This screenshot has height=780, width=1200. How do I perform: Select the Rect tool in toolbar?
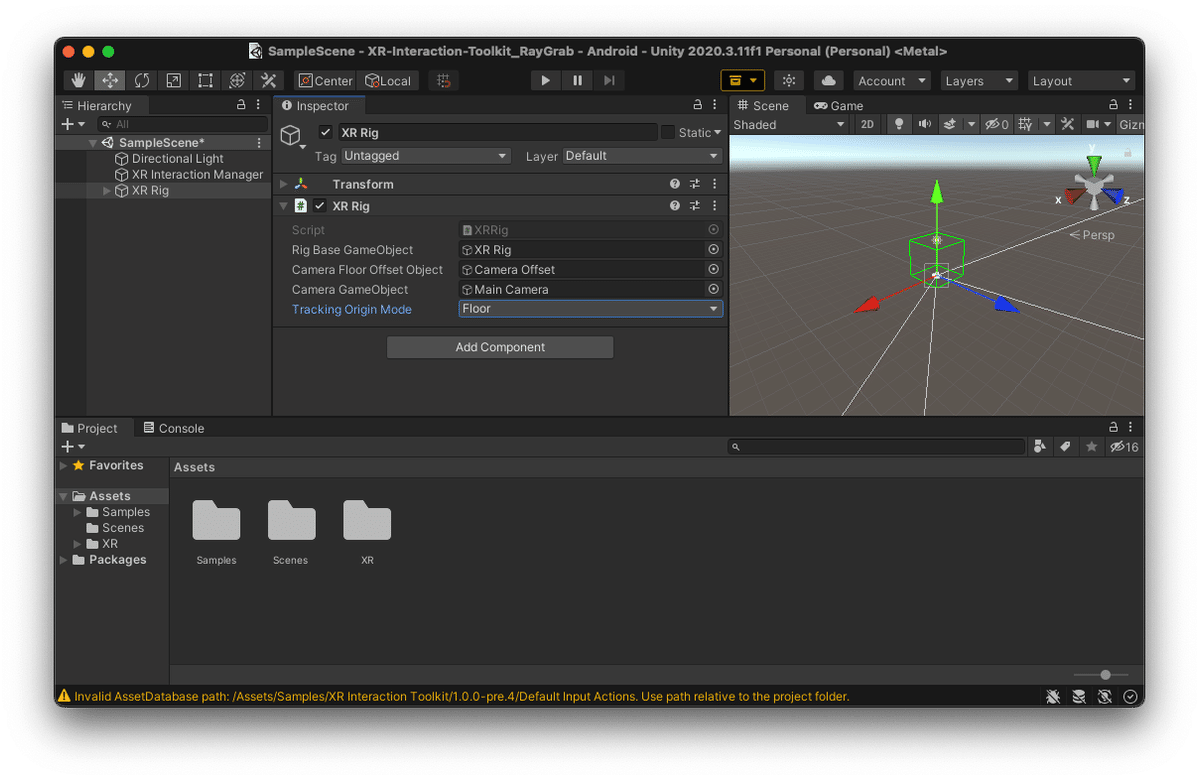pyautogui.click(x=205, y=81)
